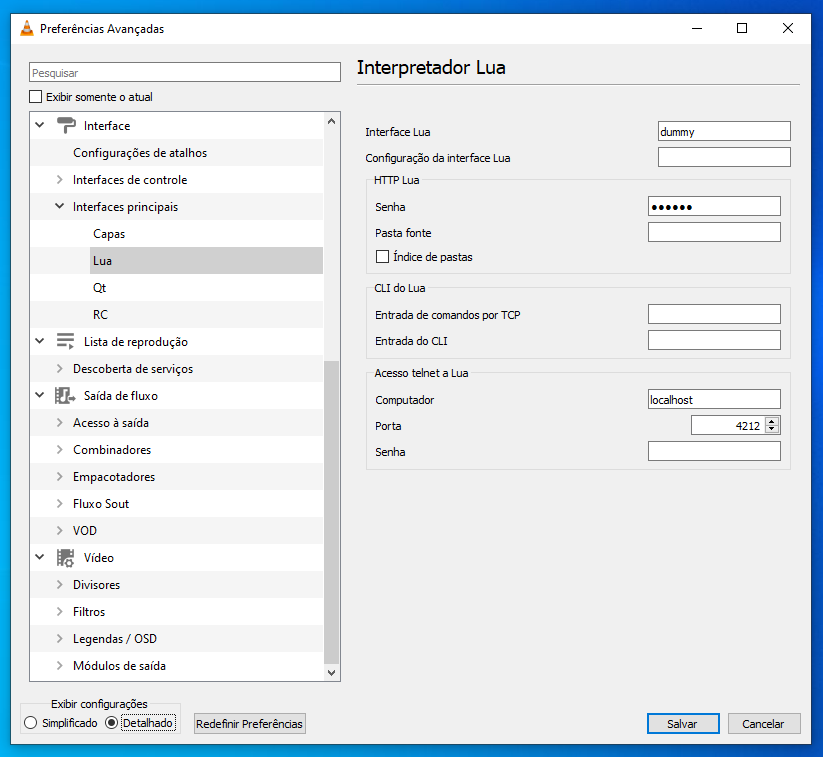The width and height of the screenshot is (823, 757).
Task: Decrease the Porta value with down arrow
Action: pos(772,429)
